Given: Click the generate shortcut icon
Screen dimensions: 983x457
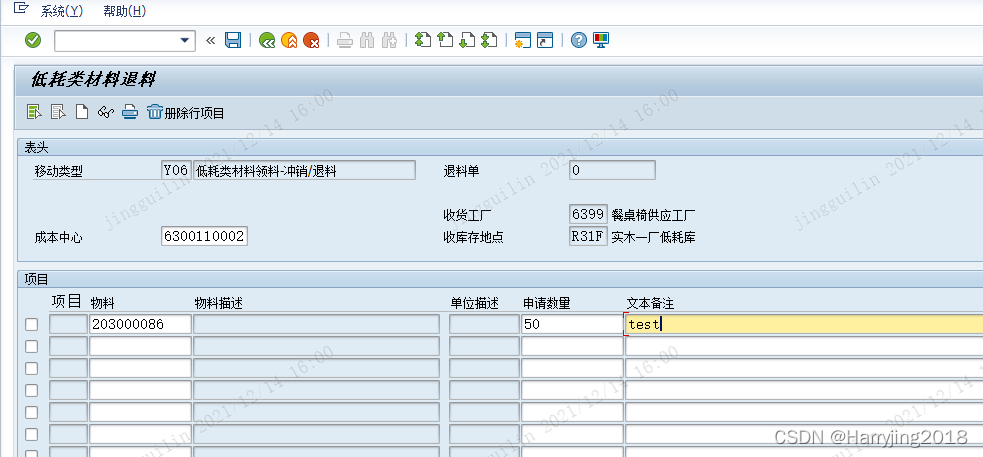Looking at the screenshot, I should 545,41.
